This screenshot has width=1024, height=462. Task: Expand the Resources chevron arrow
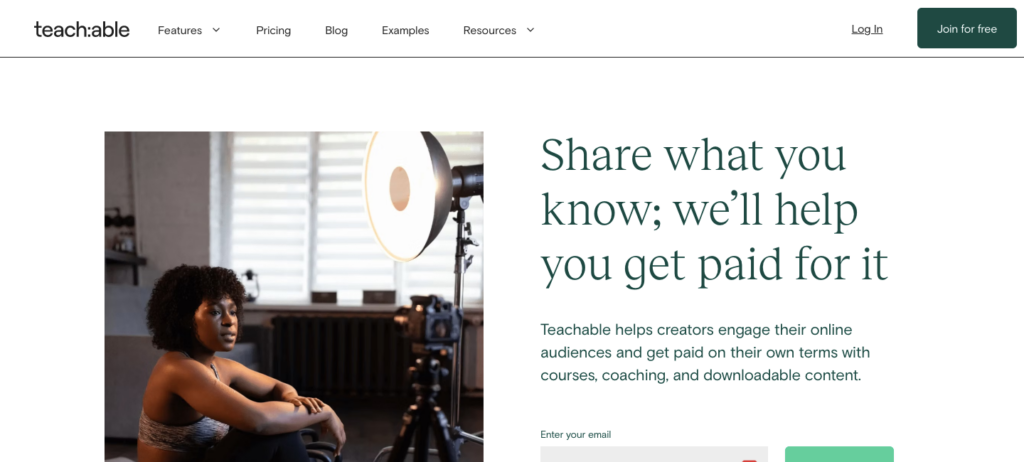pyautogui.click(x=530, y=30)
